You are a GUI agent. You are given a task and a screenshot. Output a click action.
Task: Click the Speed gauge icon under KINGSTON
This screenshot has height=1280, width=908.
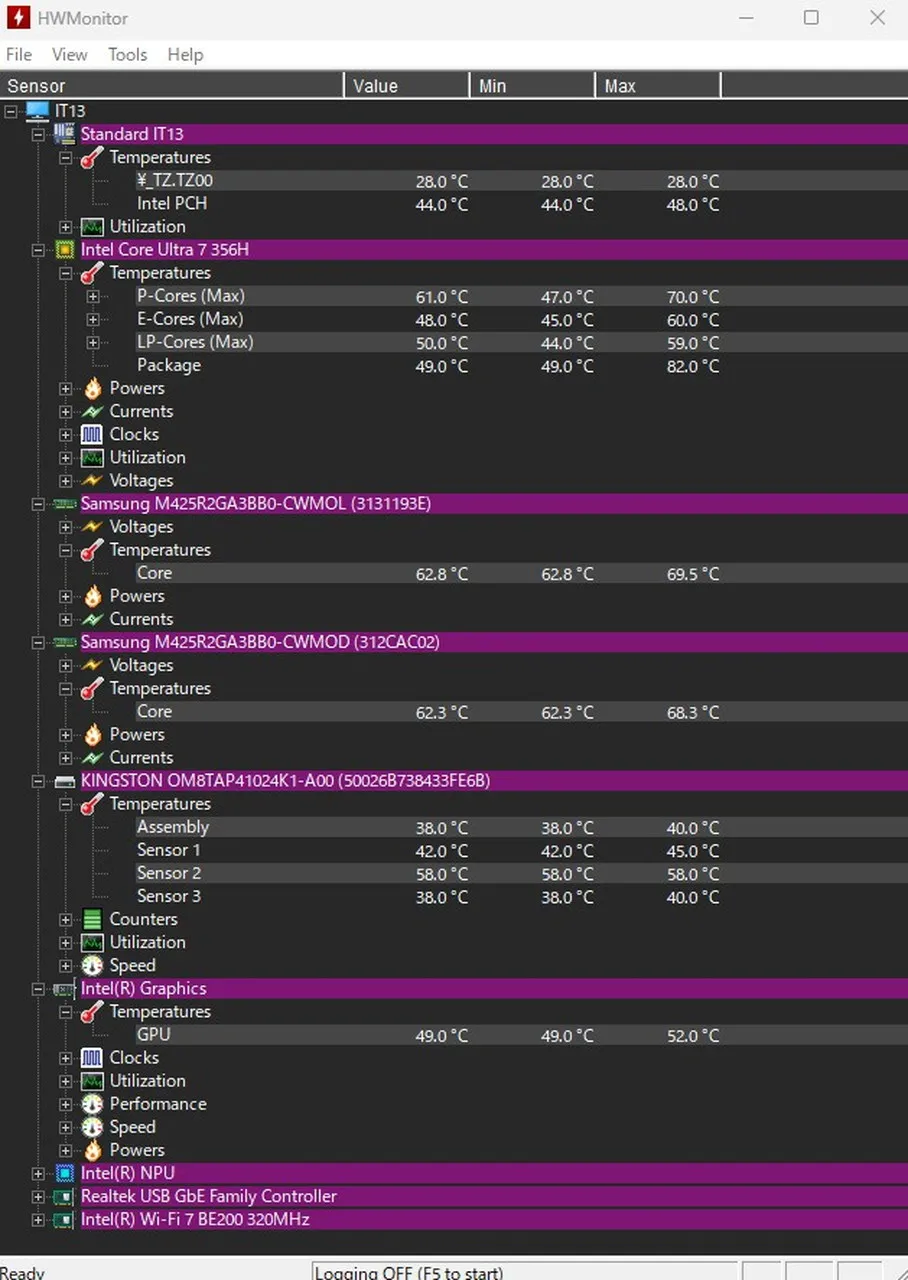92,966
